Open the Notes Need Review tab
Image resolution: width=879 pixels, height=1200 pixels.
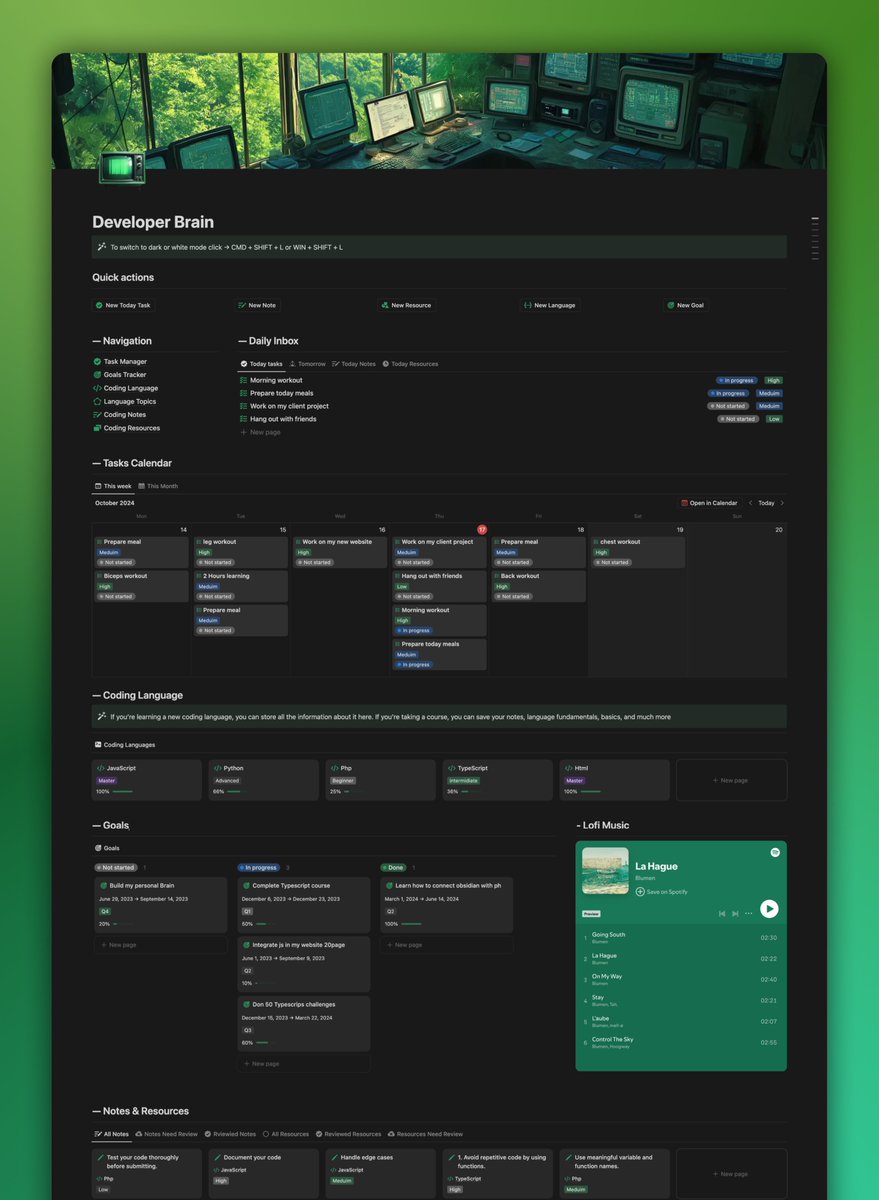(166, 1134)
